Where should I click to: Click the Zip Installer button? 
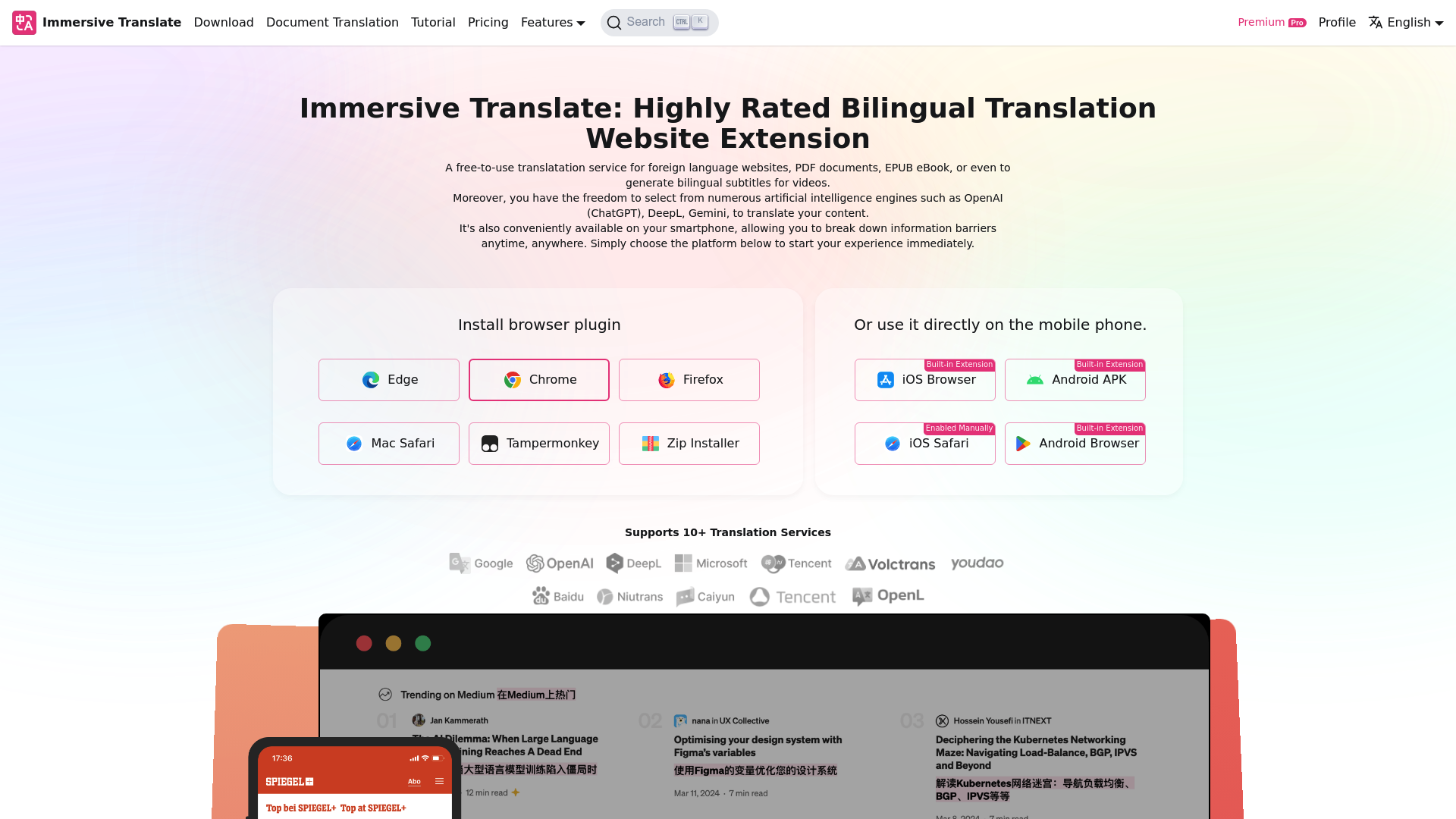click(689, 443)
